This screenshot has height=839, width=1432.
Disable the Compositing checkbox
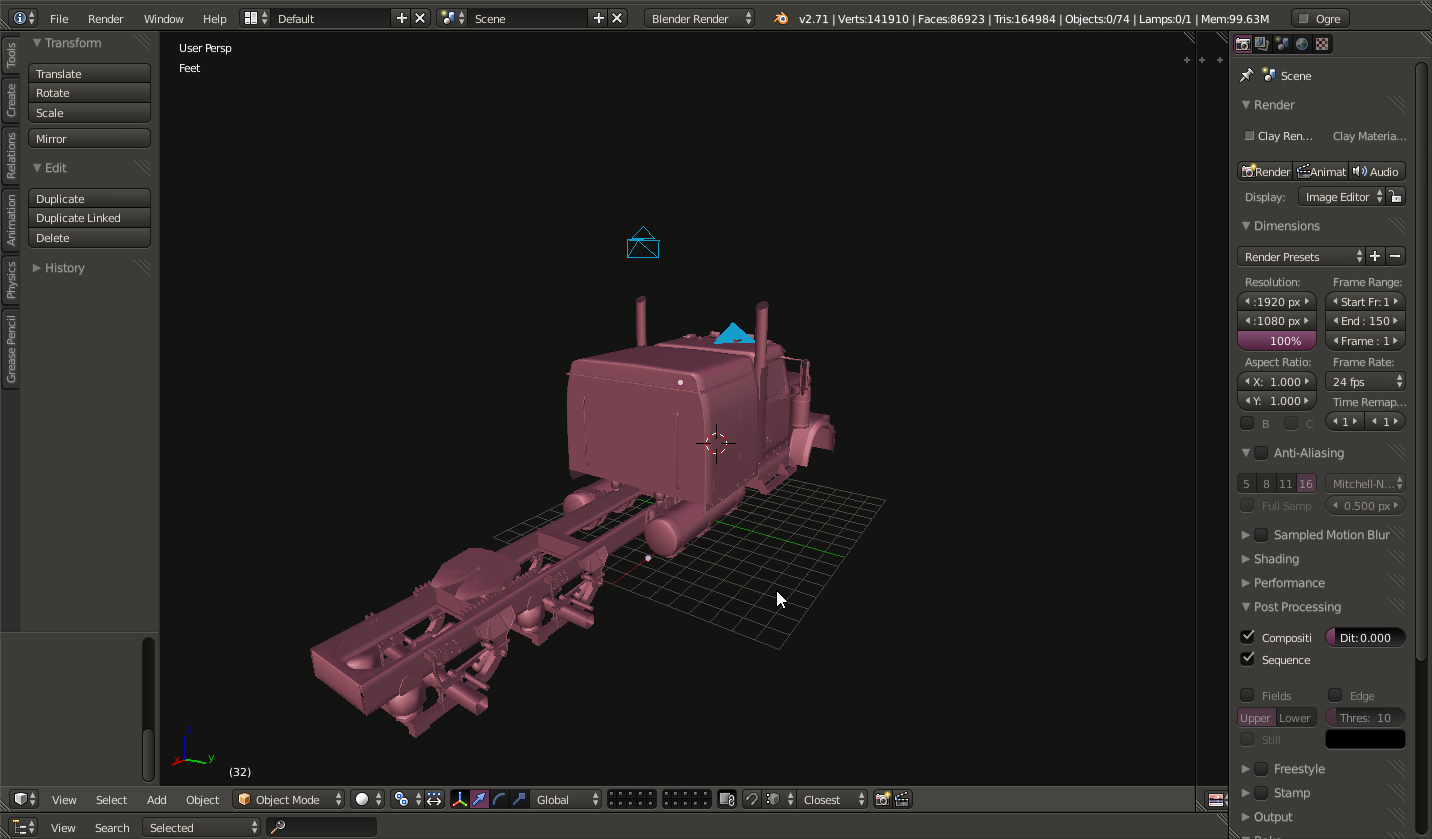tap(1247, 637)
